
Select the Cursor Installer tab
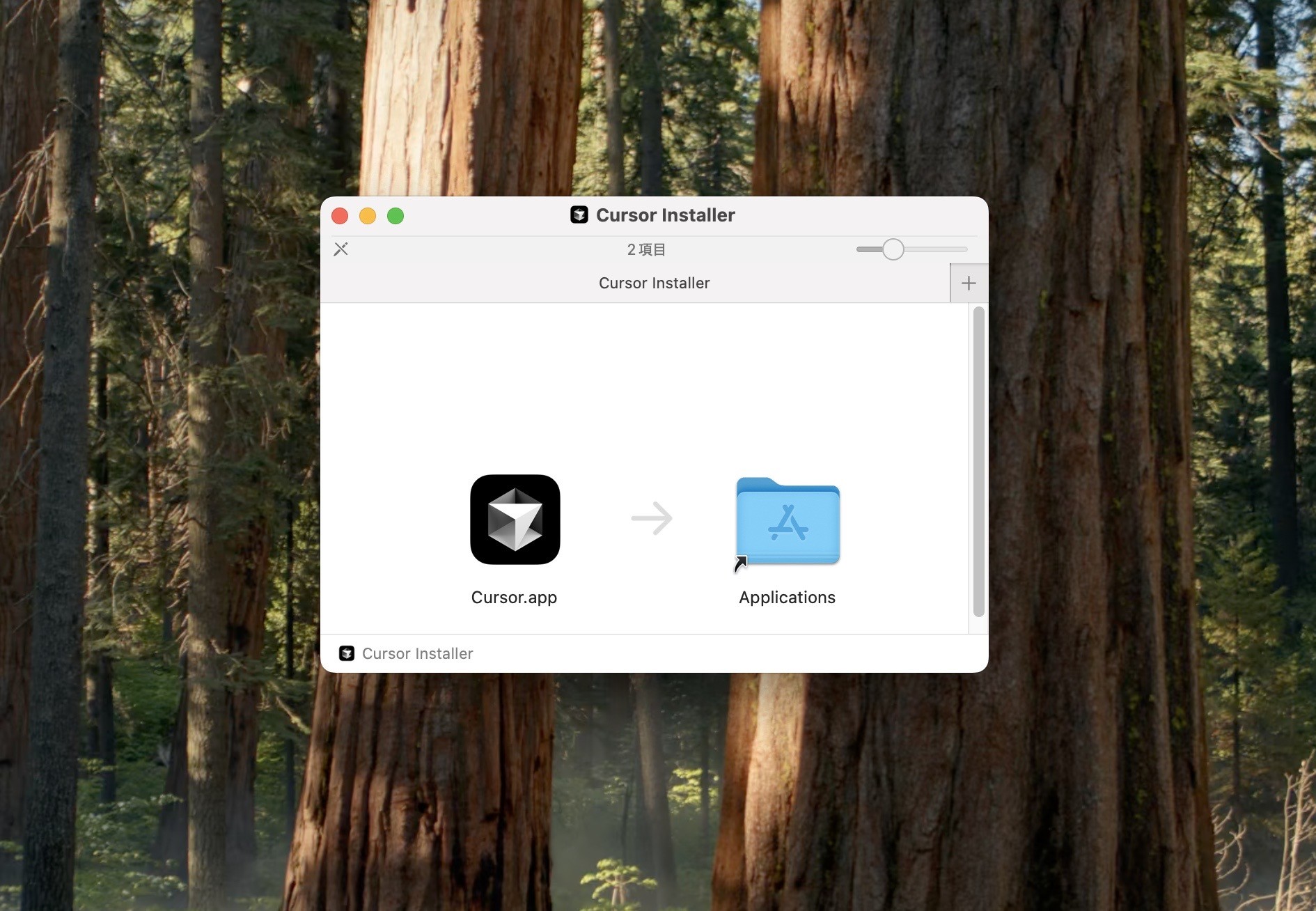[x=635, y=283]
